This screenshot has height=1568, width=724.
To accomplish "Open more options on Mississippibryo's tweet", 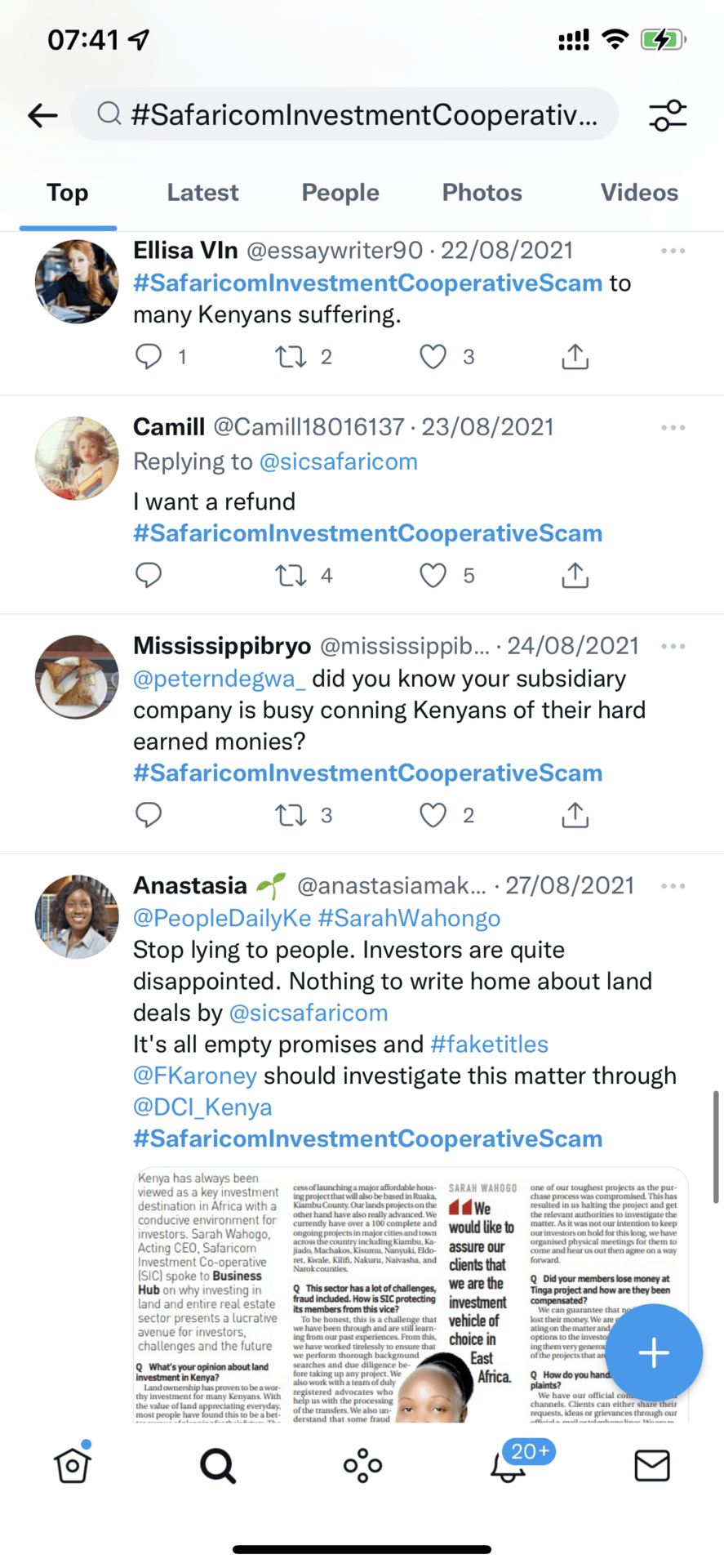I will click(x=673, y=646).
